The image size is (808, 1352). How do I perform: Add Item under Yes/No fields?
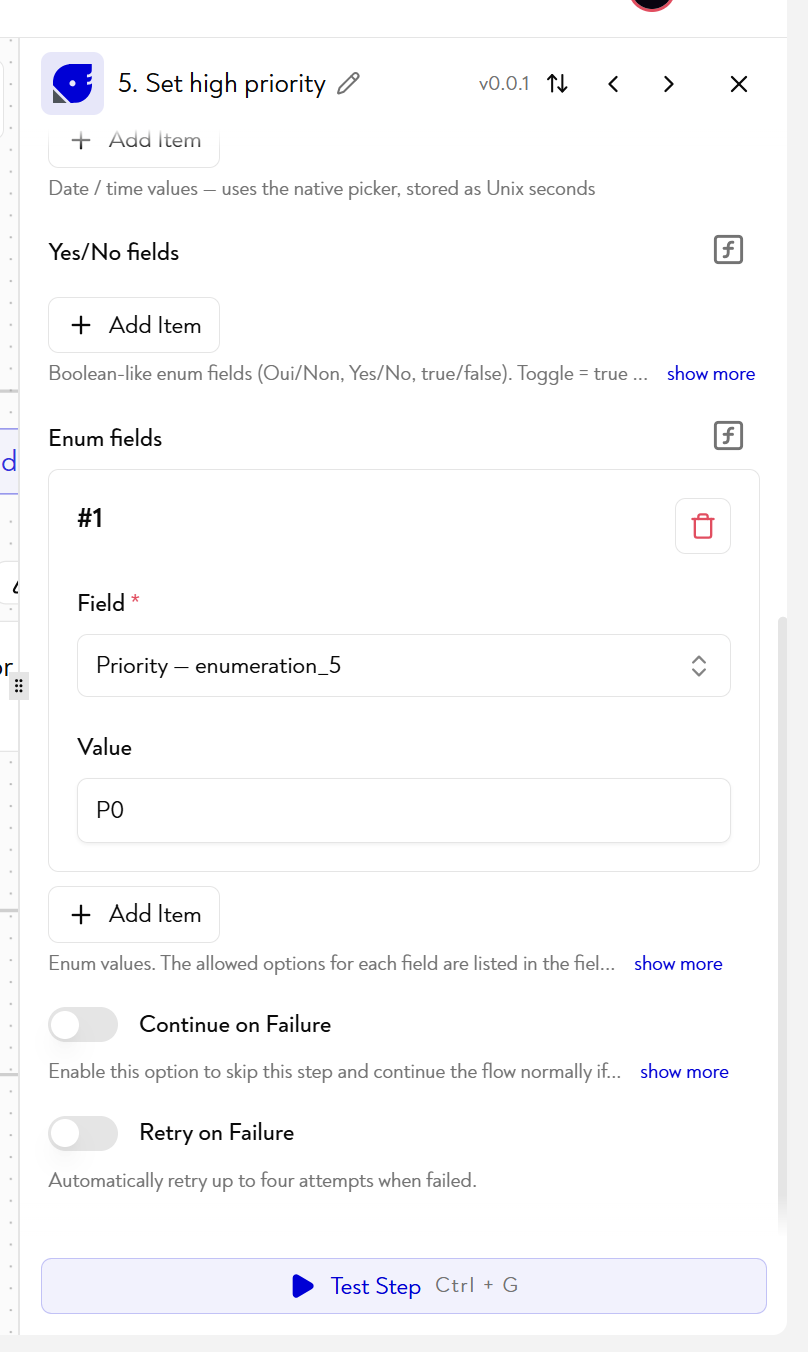(134, 325)
